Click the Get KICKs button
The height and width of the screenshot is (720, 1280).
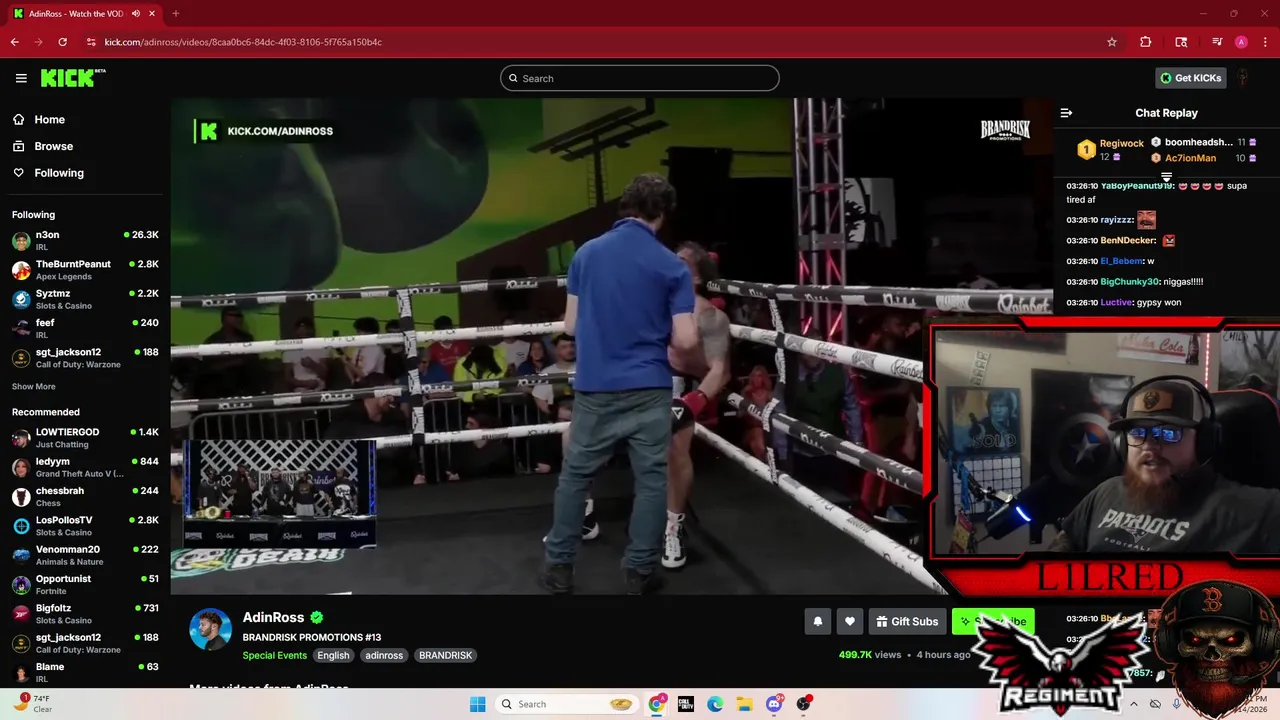coord(1190,78)
